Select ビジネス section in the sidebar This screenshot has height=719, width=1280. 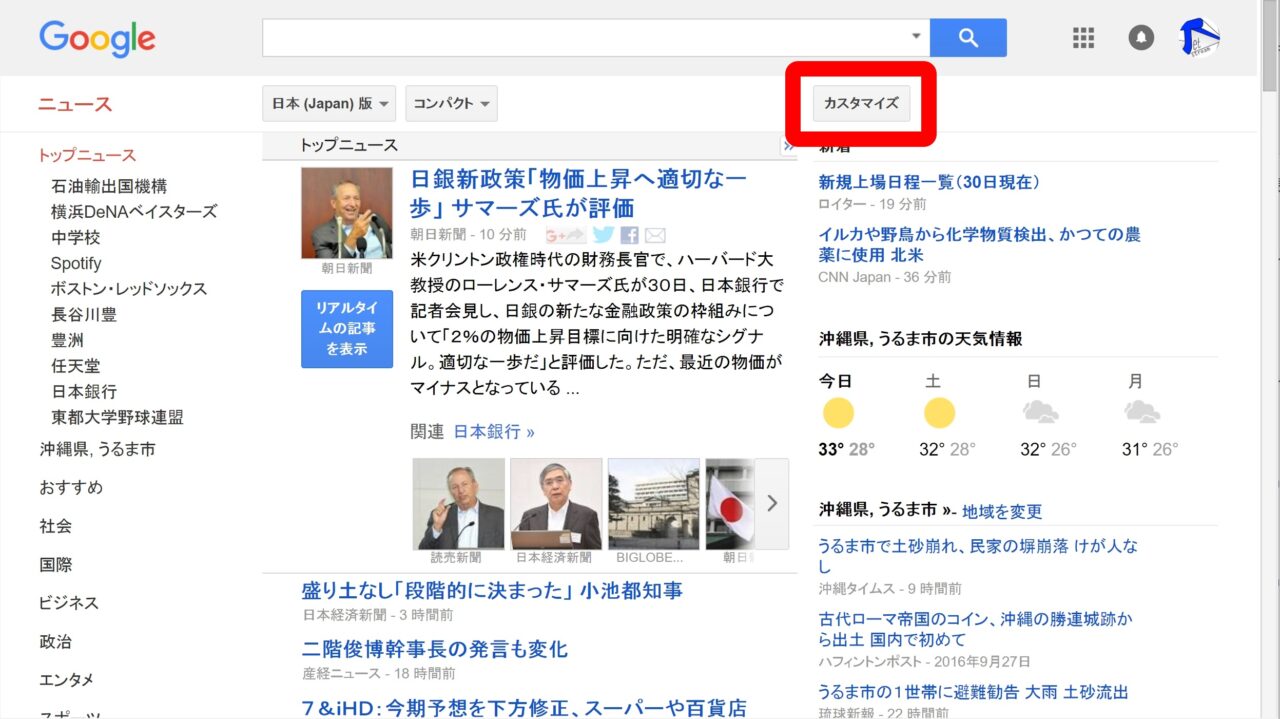(x=69, y=603)
